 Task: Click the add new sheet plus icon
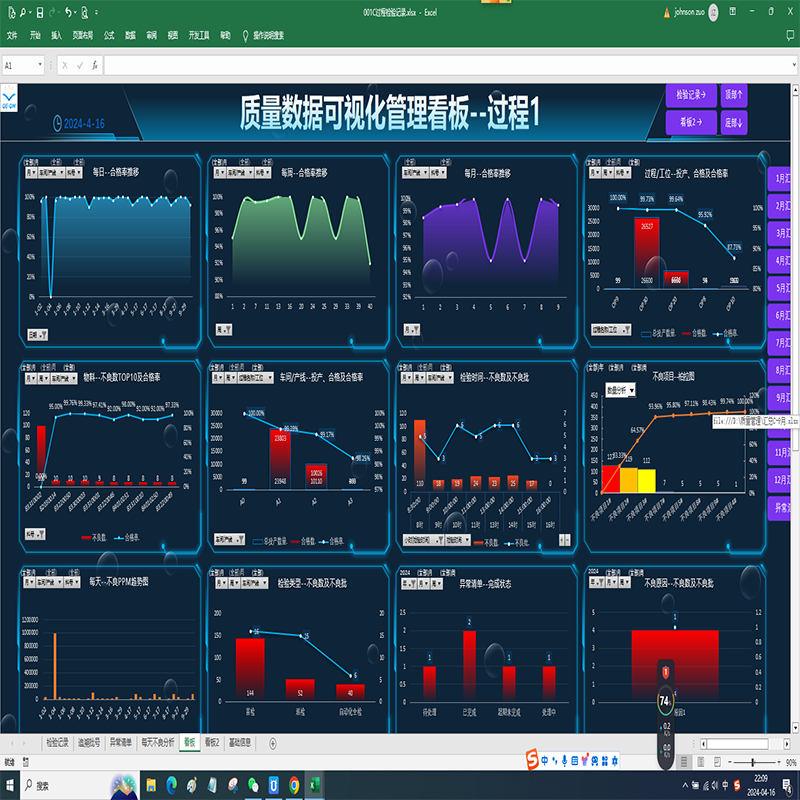coord(272,743)
